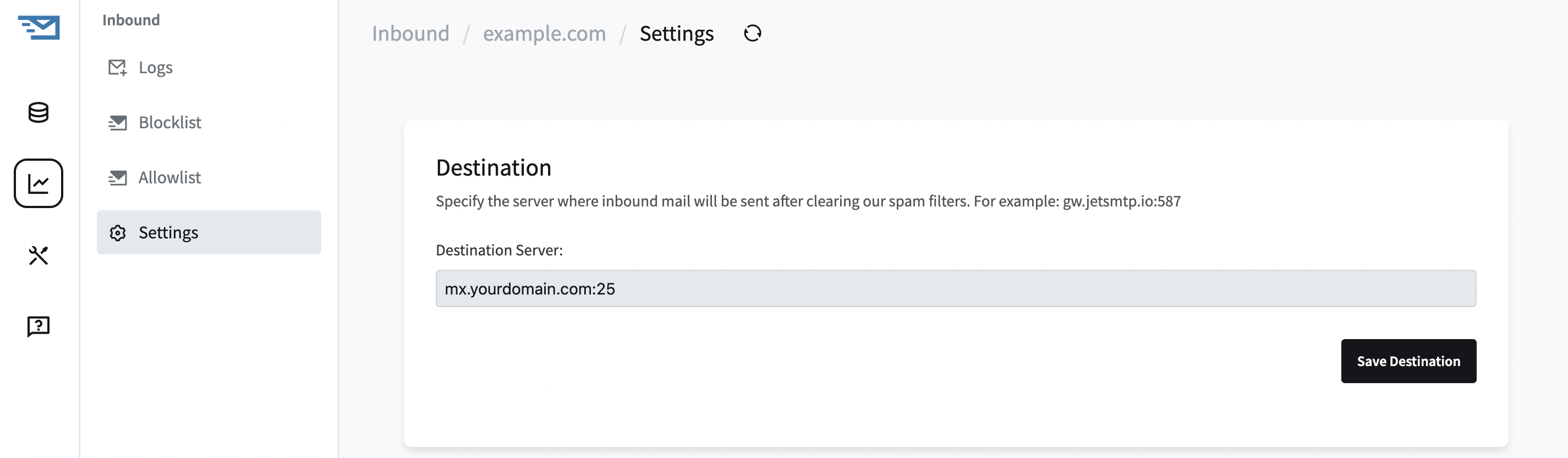Click the Inbound sidebar section heading

pos(131,20)
